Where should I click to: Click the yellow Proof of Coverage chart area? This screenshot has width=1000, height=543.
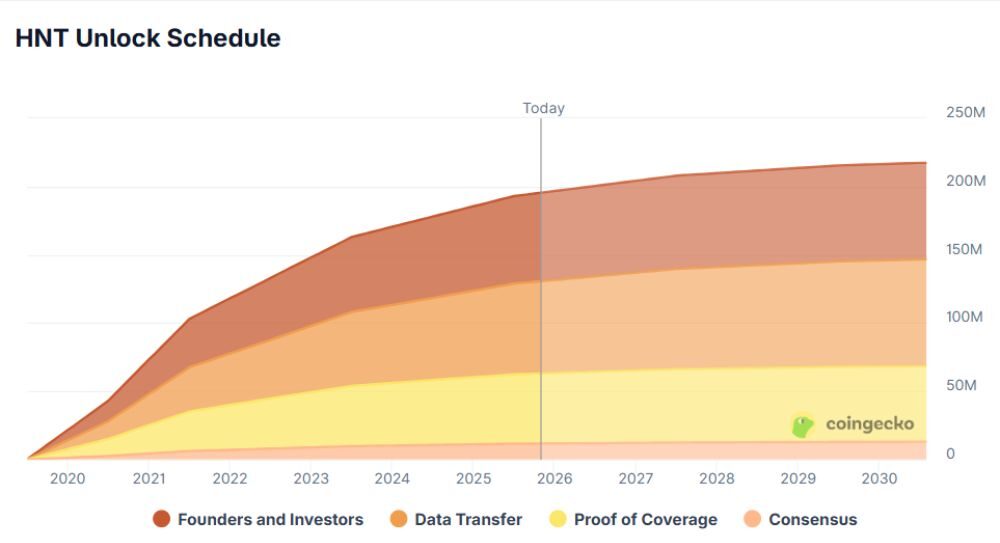coord(400,410)
